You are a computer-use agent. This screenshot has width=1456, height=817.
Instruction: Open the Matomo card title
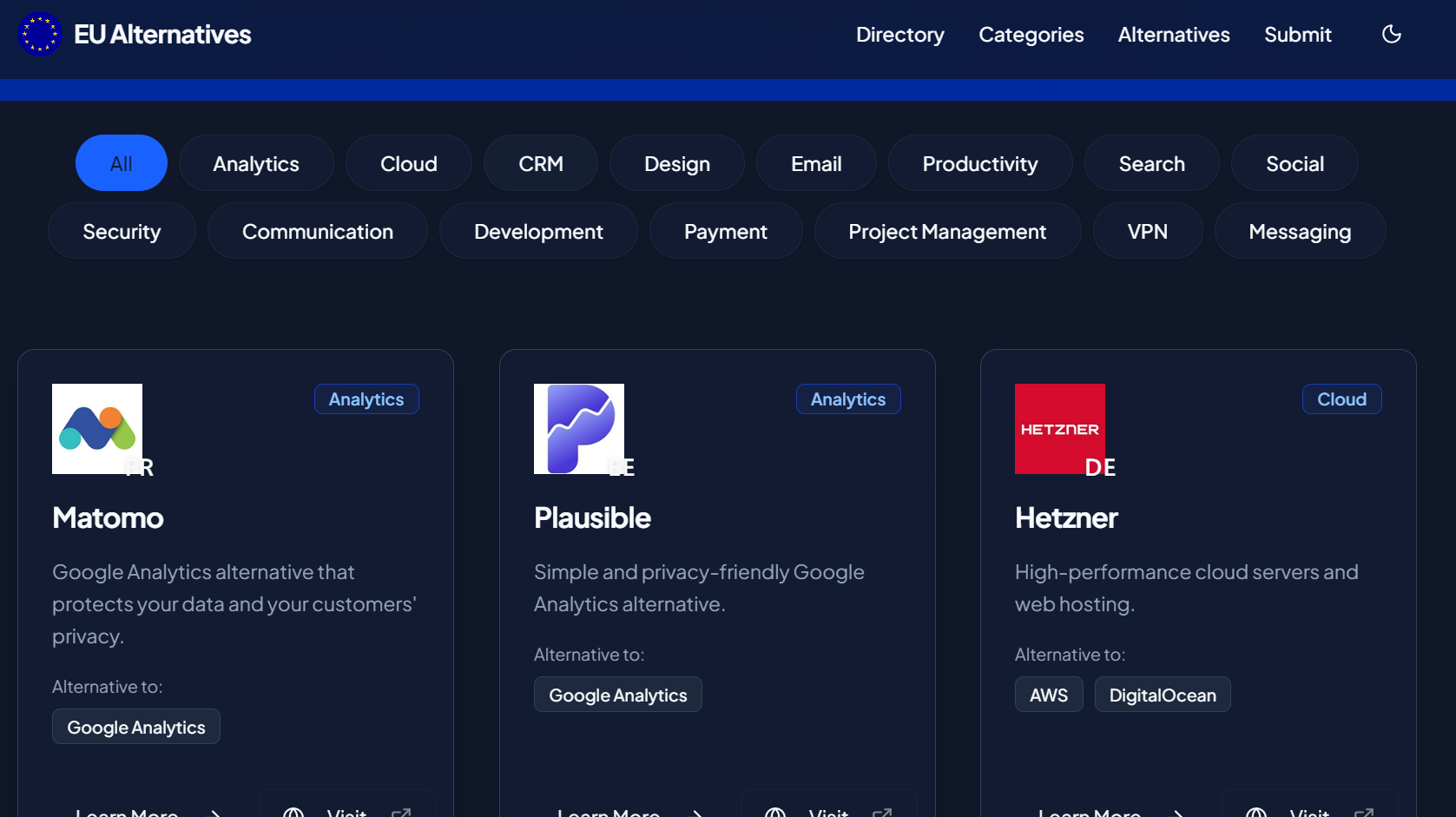(108, 518)
